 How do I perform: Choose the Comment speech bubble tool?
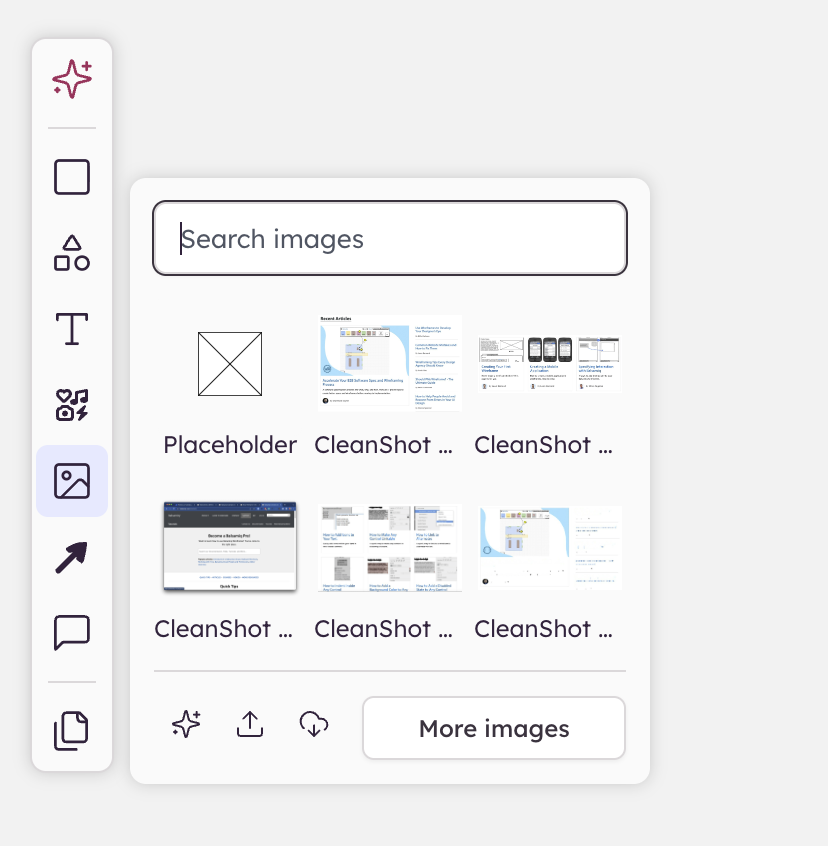[x=72, y=632]
